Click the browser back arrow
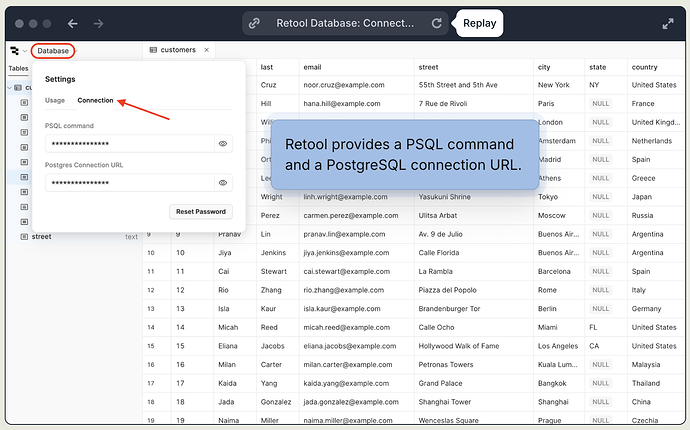 [73, 23]
